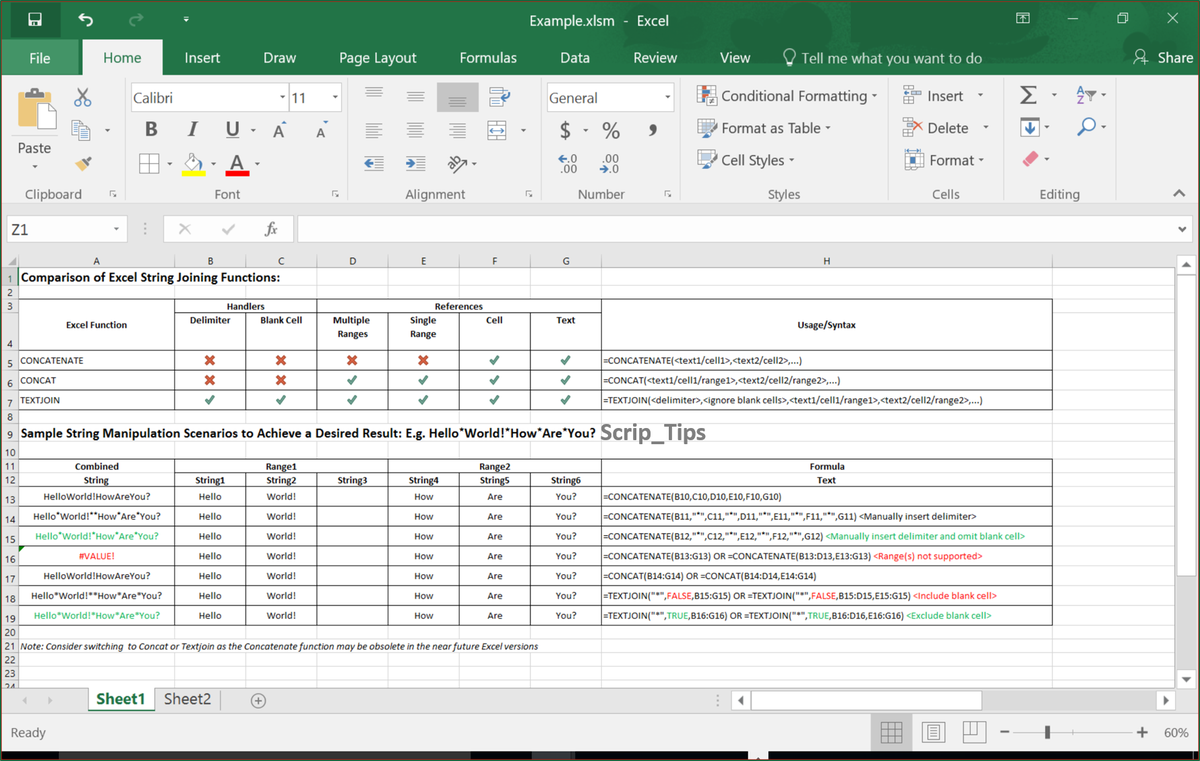
Task: Align text to the left
Action: [374, 131]
